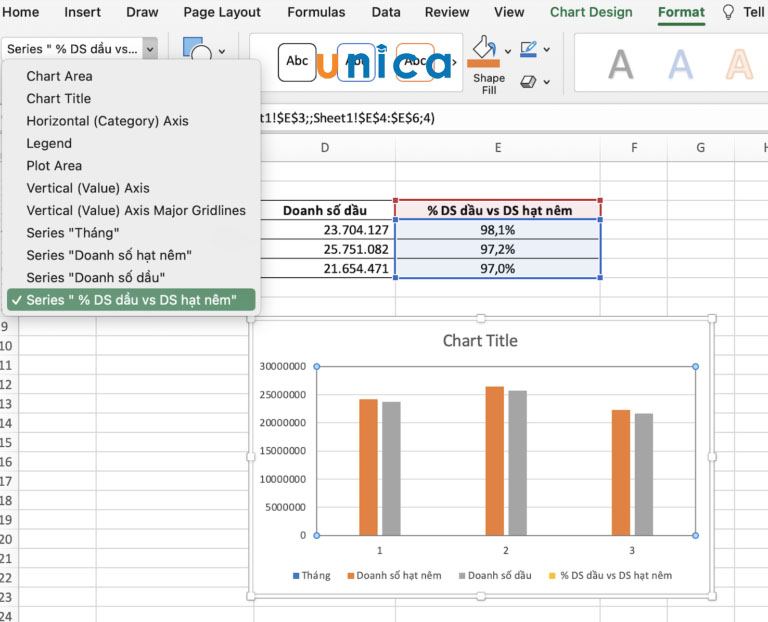Select the first Abc shape style
The image size is (768, 622).
click(x=298, y=61)
